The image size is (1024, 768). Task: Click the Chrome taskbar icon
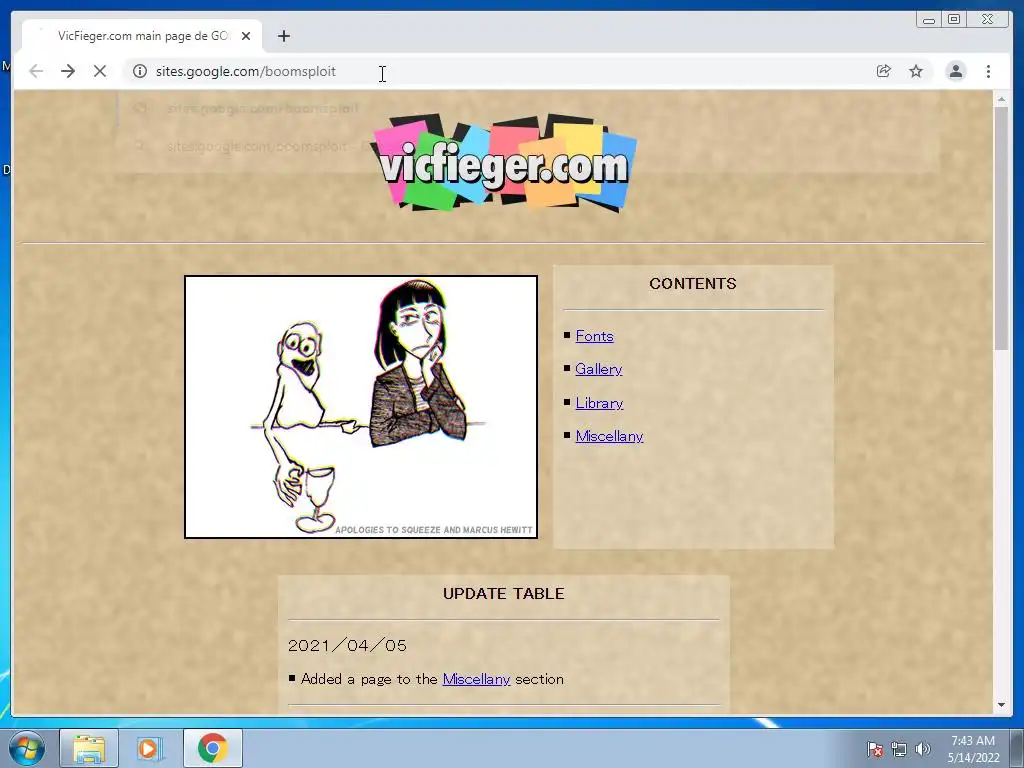point(212,748)
